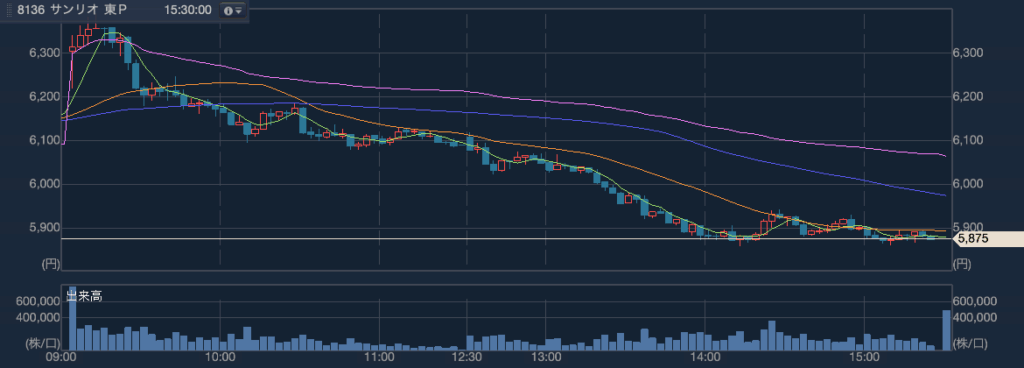This screenshot has width=1024, height=368.
Task: Click the 13:00 time axis label
Action: click(546, 358)
